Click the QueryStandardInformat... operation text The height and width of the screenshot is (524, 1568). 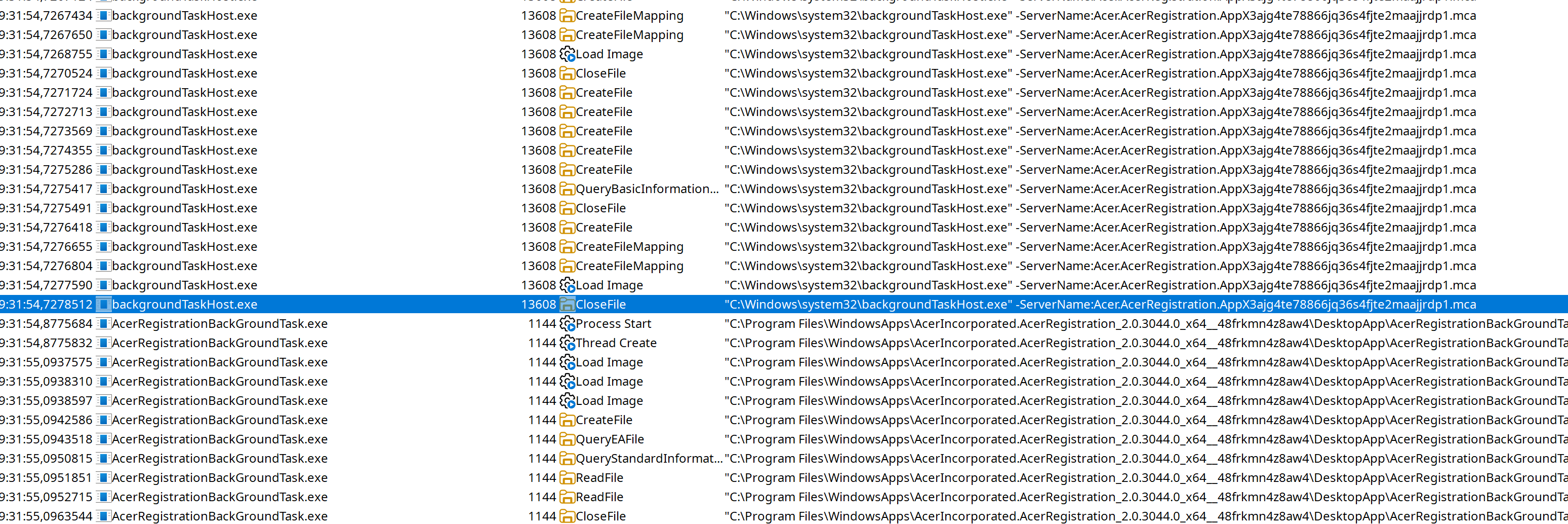point(649,459)
